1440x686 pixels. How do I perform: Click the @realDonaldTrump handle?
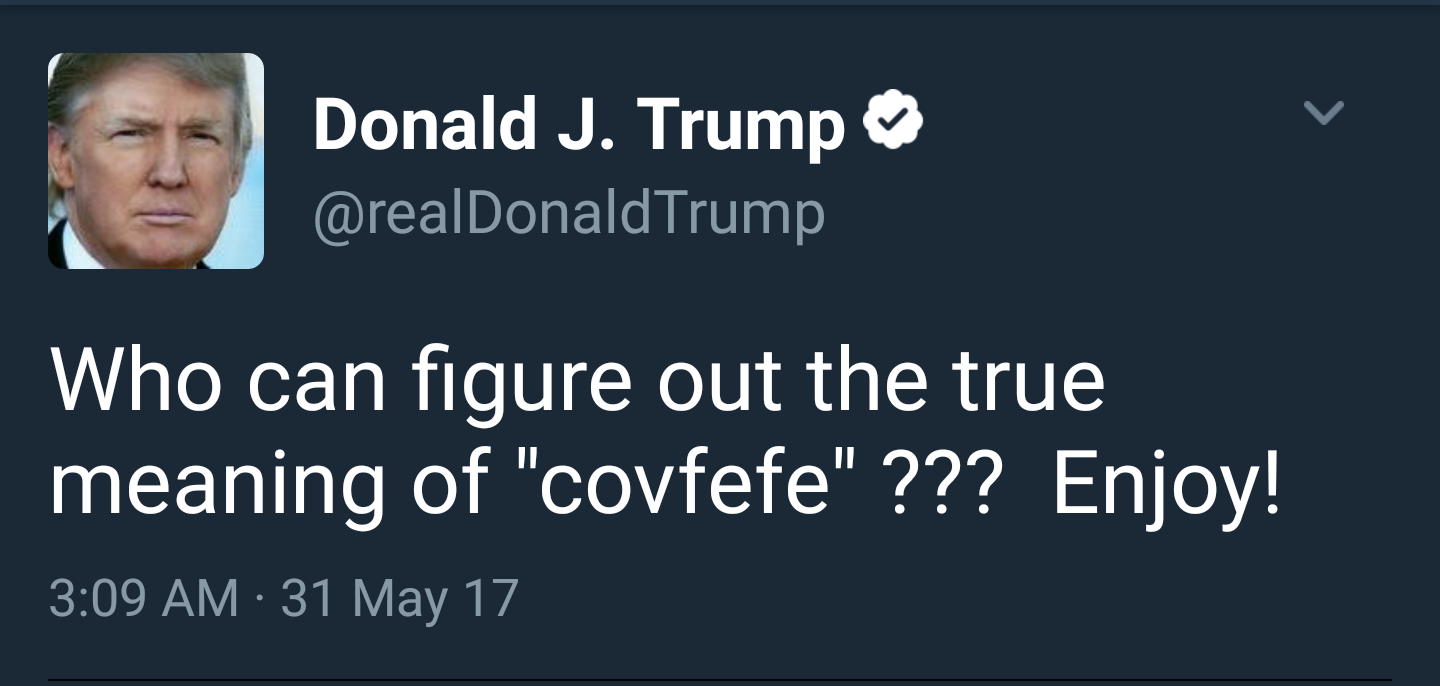[x=569, y=213]
